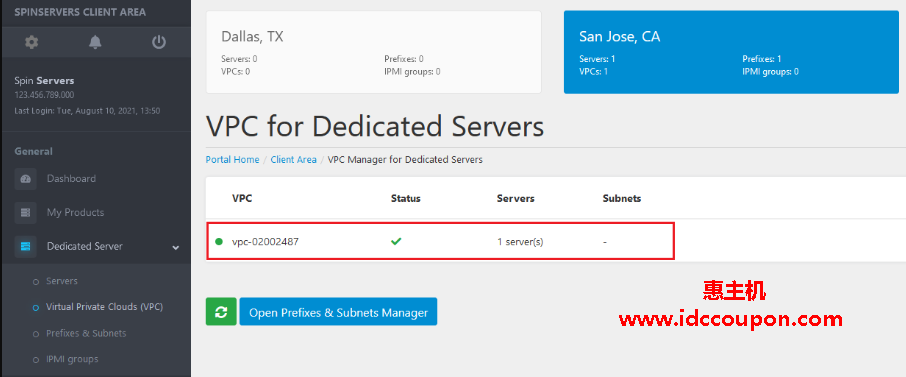
Task: Click the Subnets column header
Action: [622, 198]
